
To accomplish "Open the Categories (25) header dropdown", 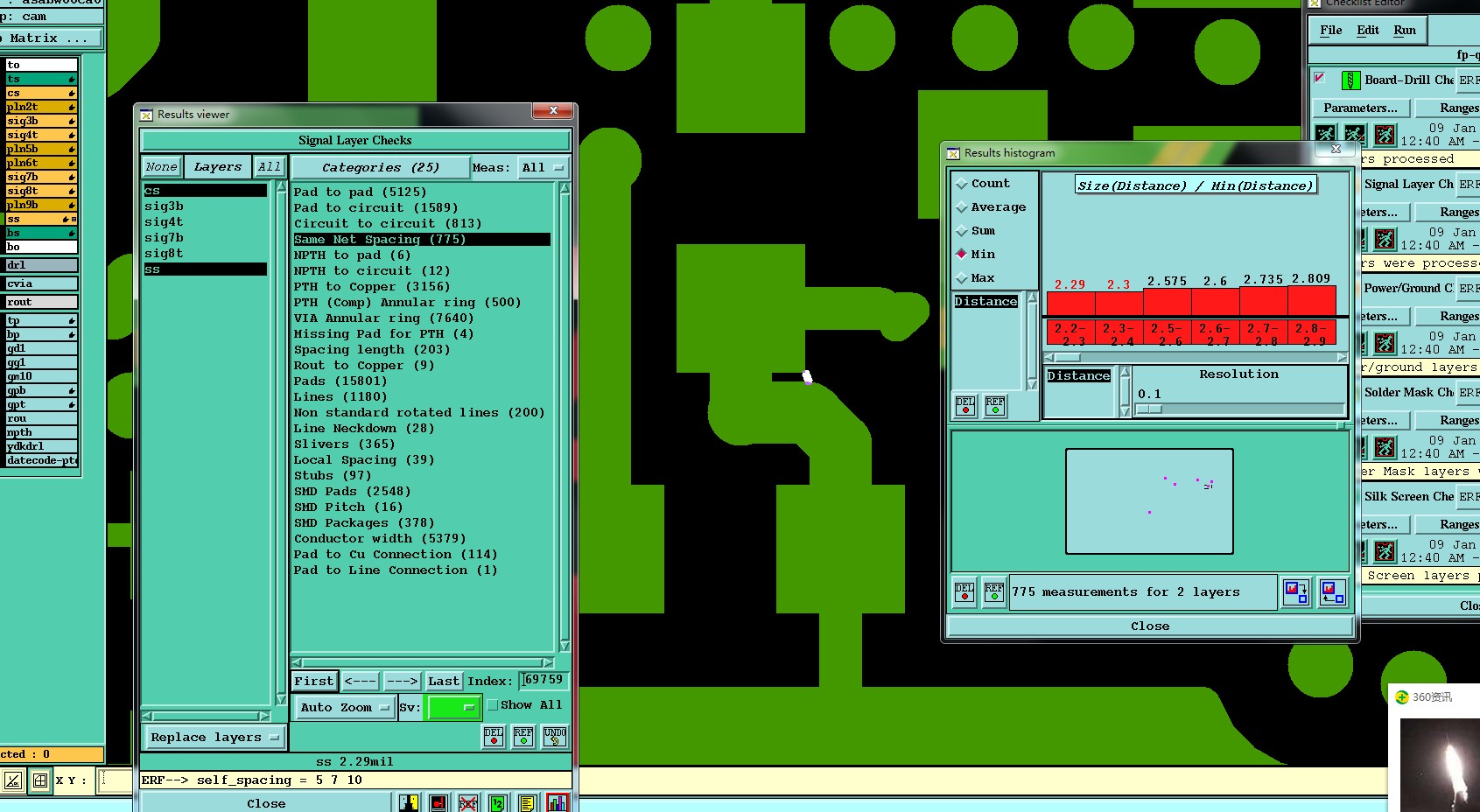I will [x=379, y=168].
